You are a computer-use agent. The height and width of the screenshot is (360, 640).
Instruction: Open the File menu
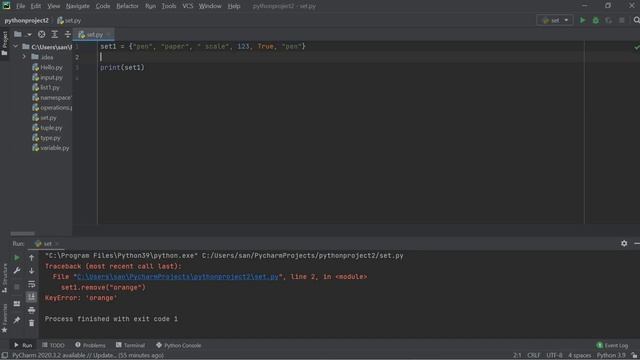tap(20, 6)
